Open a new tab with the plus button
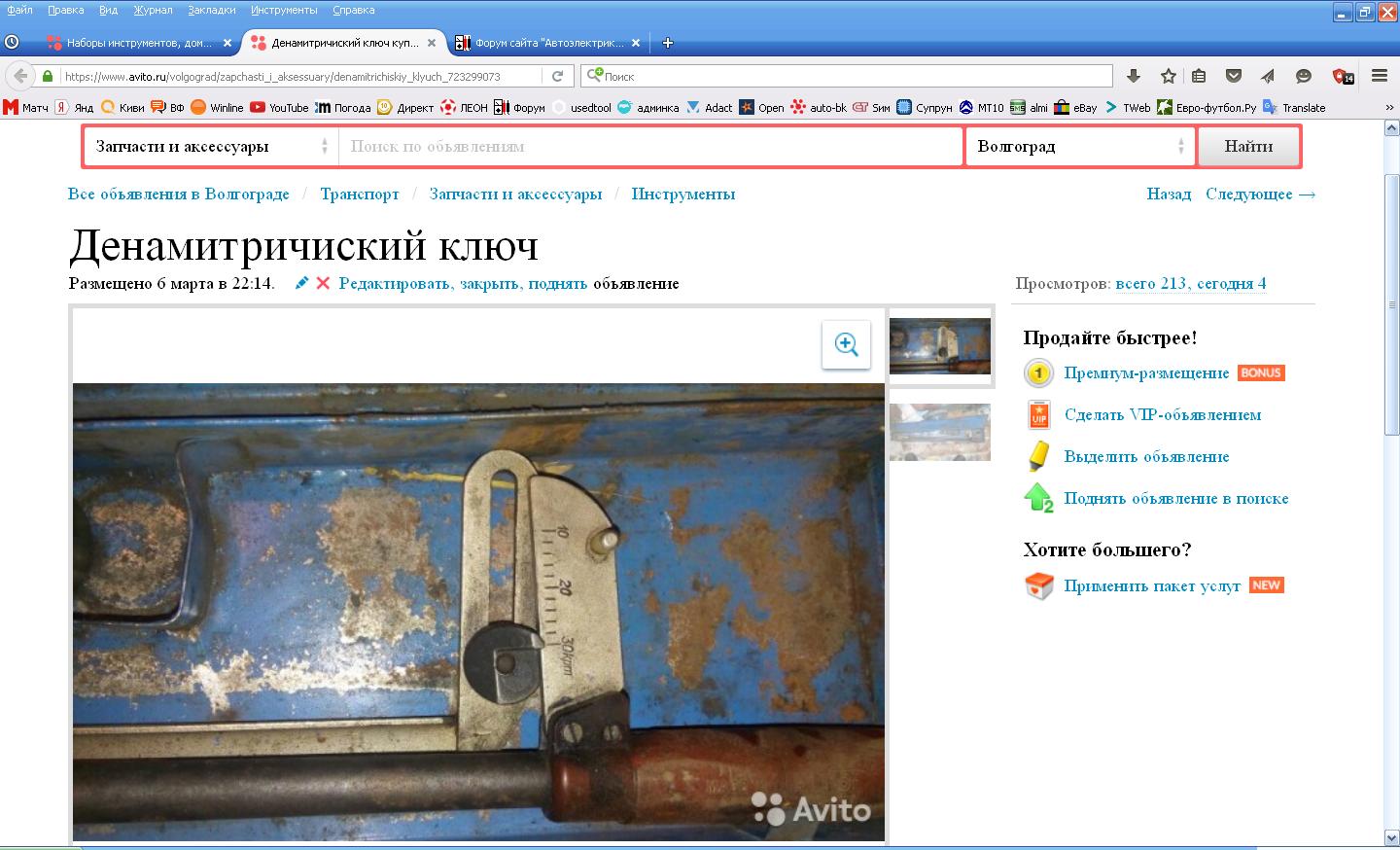Image resolution: width=1400 pixels, height=850 pixels. [x=667, y=43]
